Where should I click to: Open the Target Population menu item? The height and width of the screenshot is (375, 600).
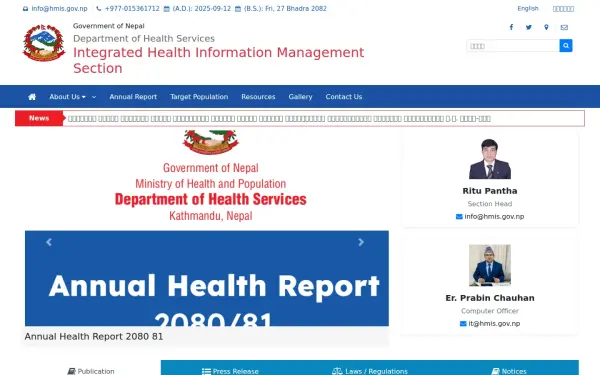click(199, 97)
